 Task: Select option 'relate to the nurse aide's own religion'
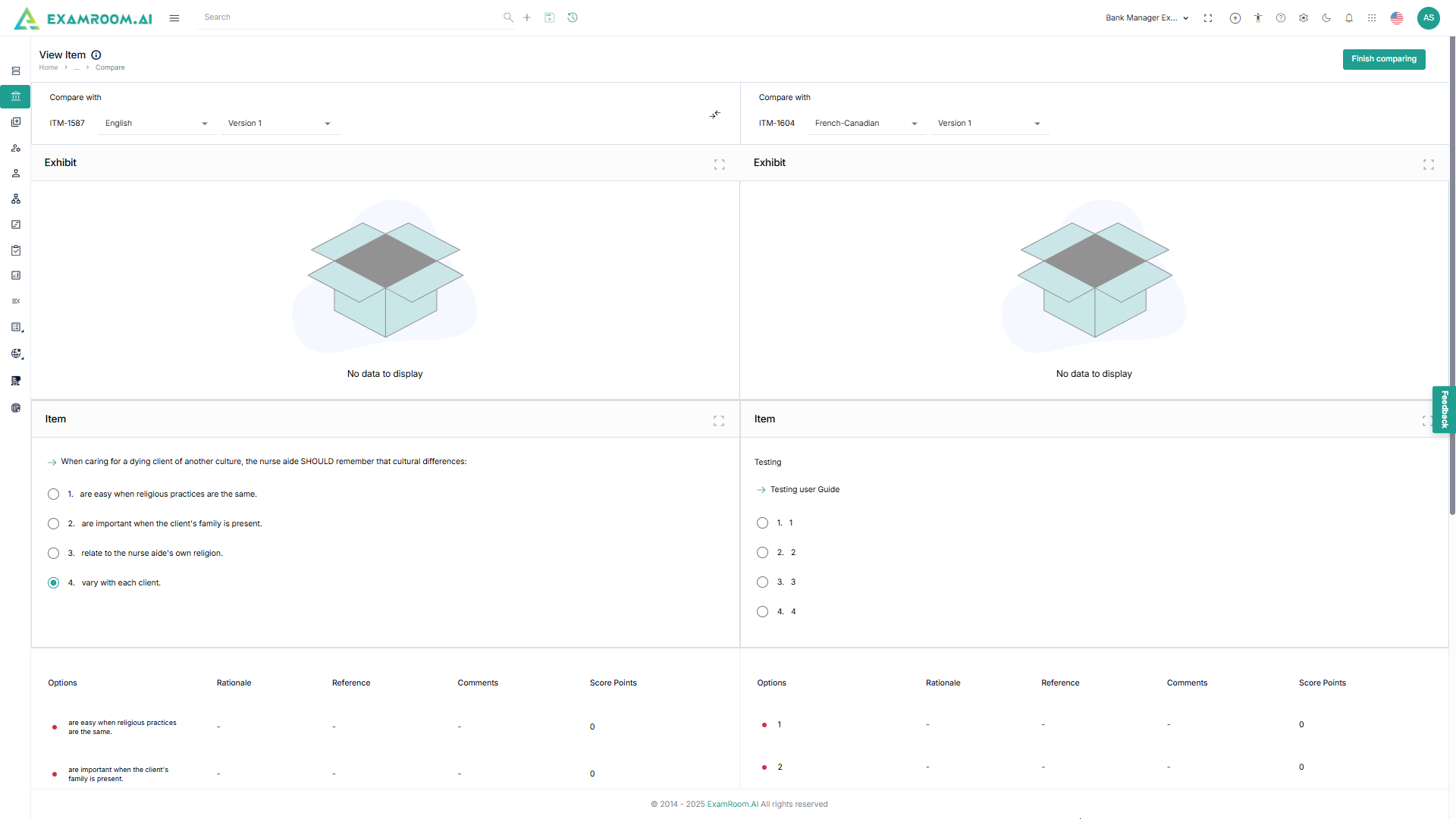53,554
